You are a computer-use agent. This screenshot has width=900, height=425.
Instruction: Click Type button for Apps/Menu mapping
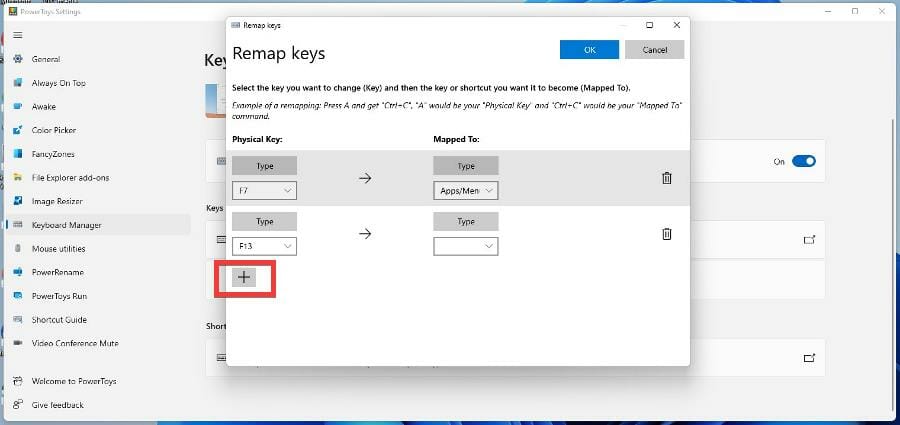click(x=465, y=166)
